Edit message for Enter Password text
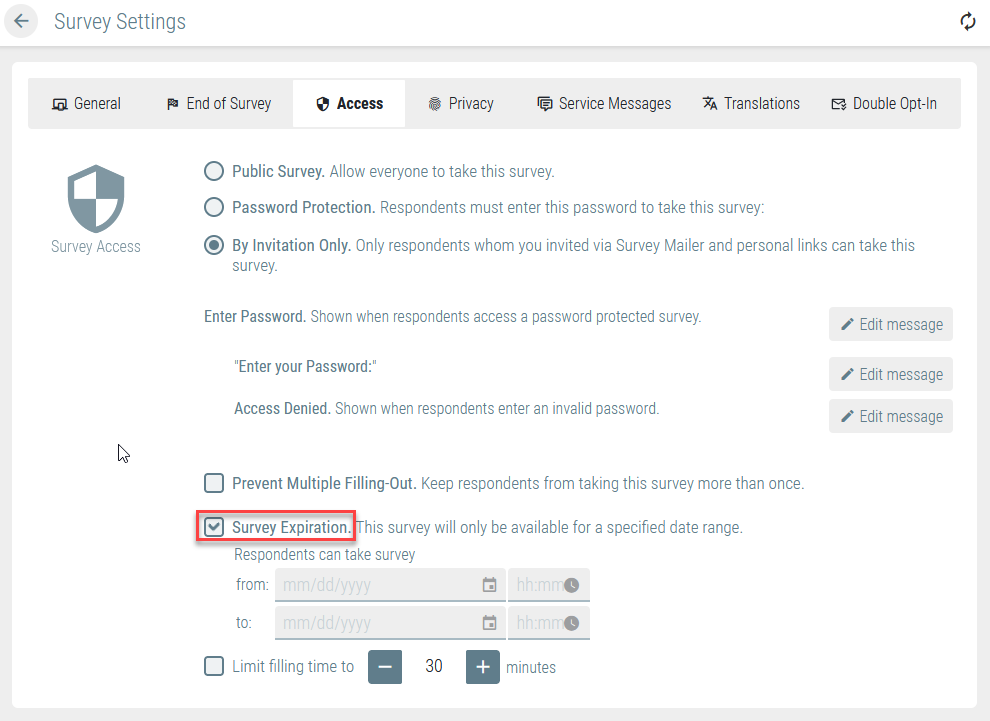The image size is (990, 721). coord(891,325)
